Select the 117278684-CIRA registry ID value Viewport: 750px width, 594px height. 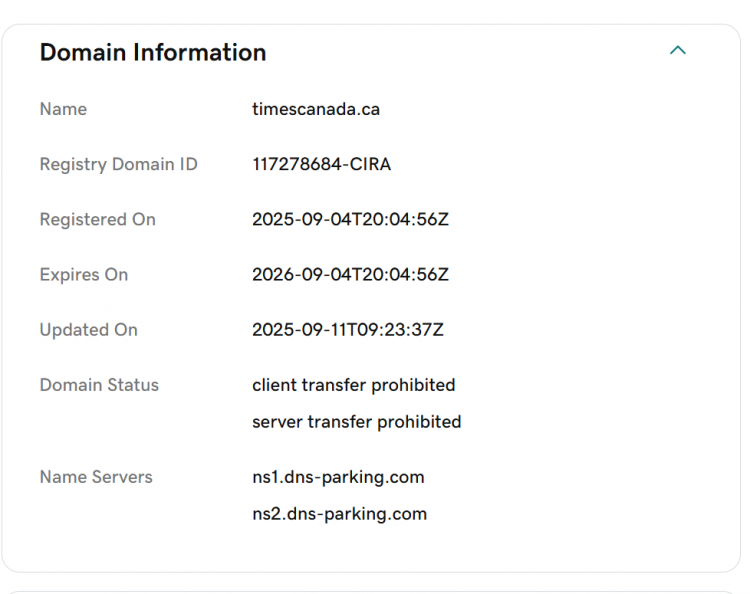pyautogui.click(x=321, y=164)
